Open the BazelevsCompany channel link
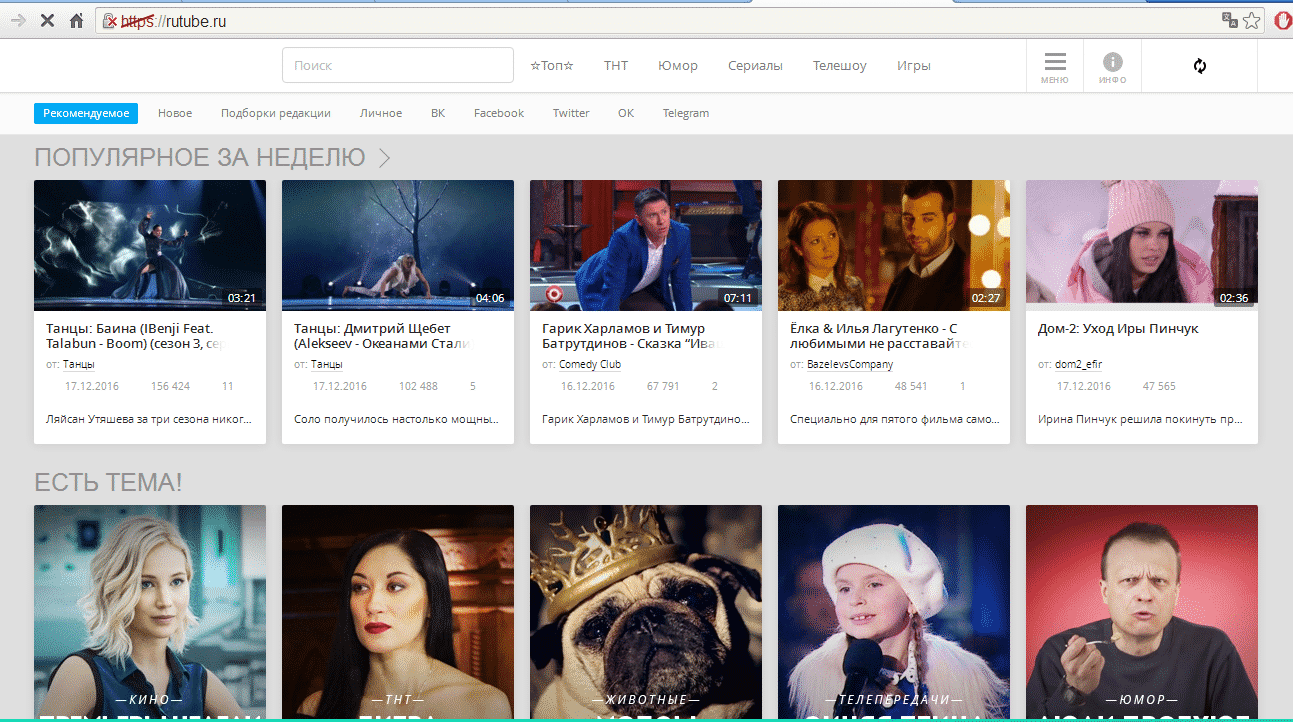Screen dimensions: 1293x722 click(x=850, y=365)
